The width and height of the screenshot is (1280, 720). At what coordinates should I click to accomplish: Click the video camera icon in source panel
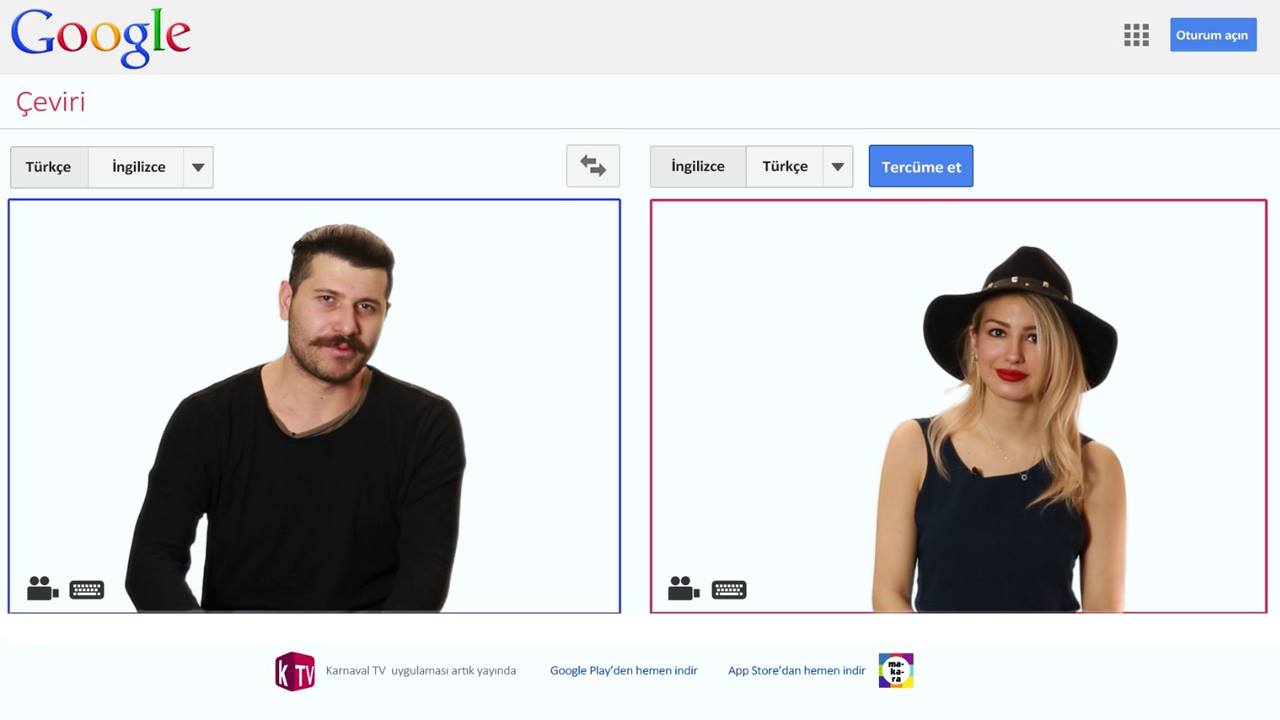click(43, 588)
